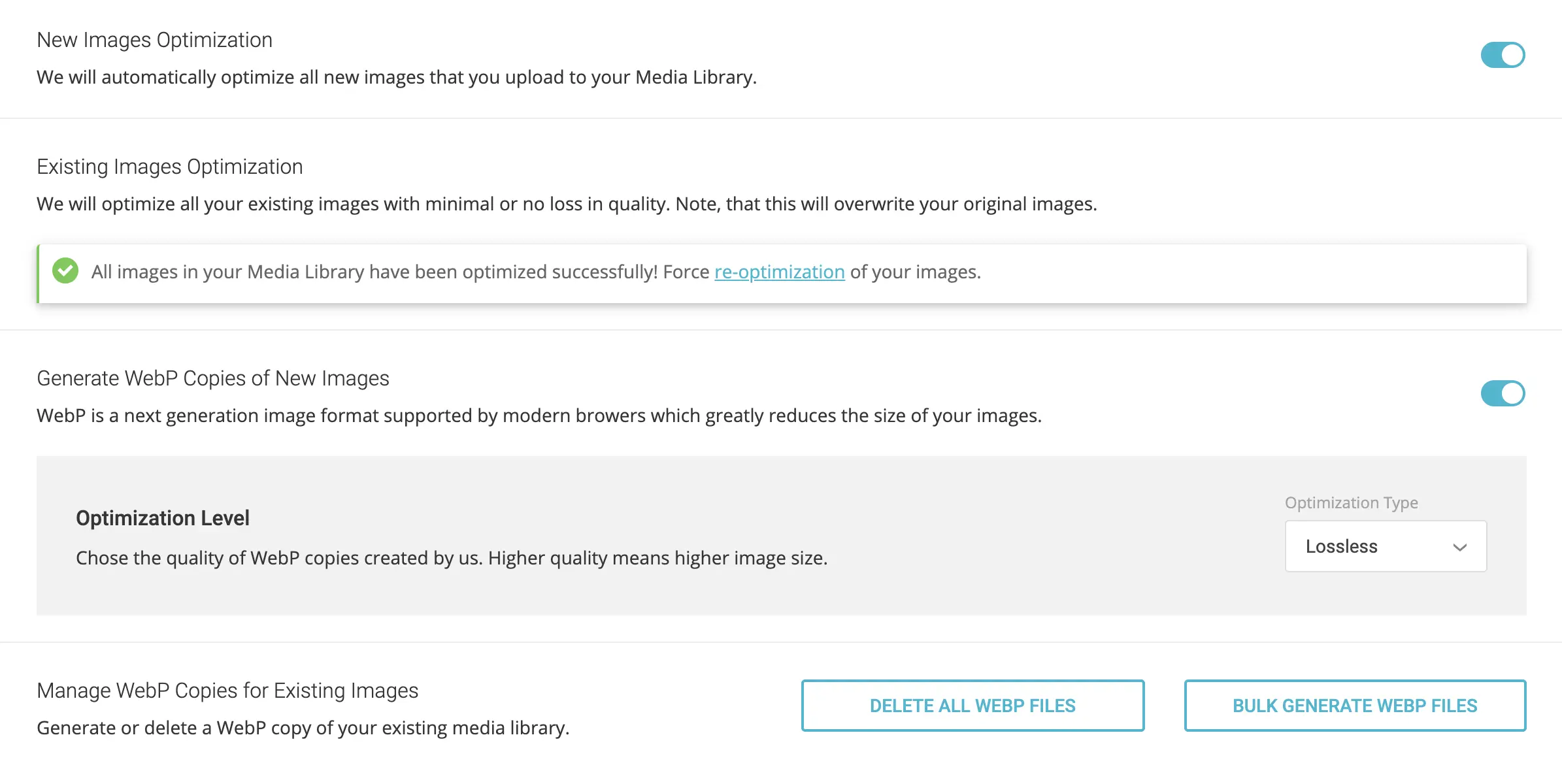1562x784 pixels.
Task: Click text 'Chose the quality of WebP copies'
Action: pos(218,558)
